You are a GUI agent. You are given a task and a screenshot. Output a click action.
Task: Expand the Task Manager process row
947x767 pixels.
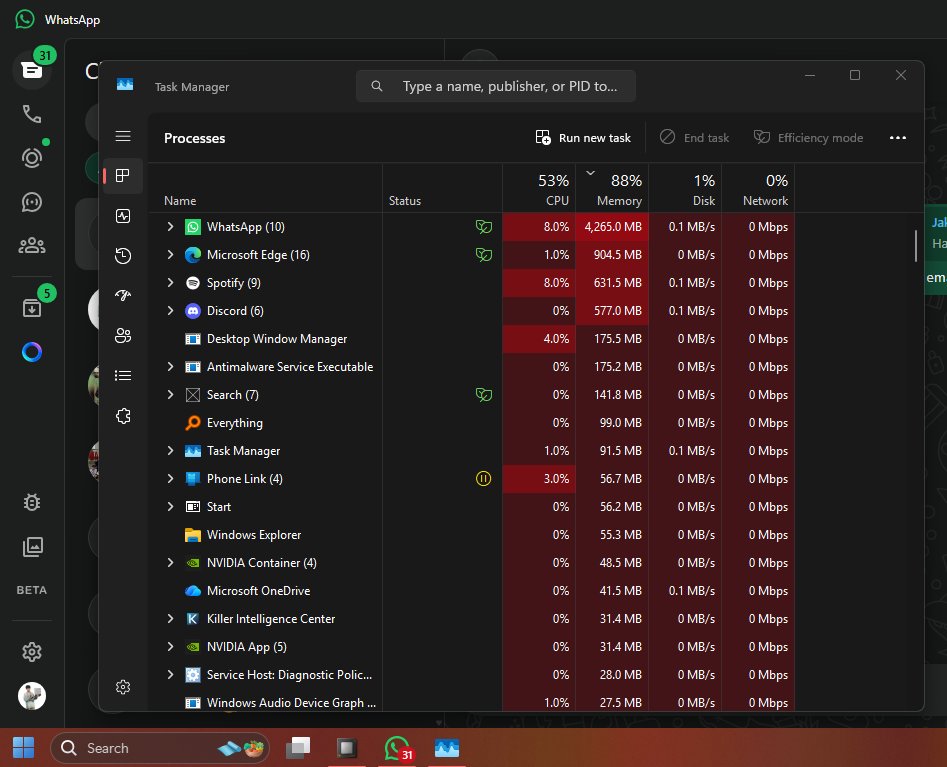(x=170, y=451)
